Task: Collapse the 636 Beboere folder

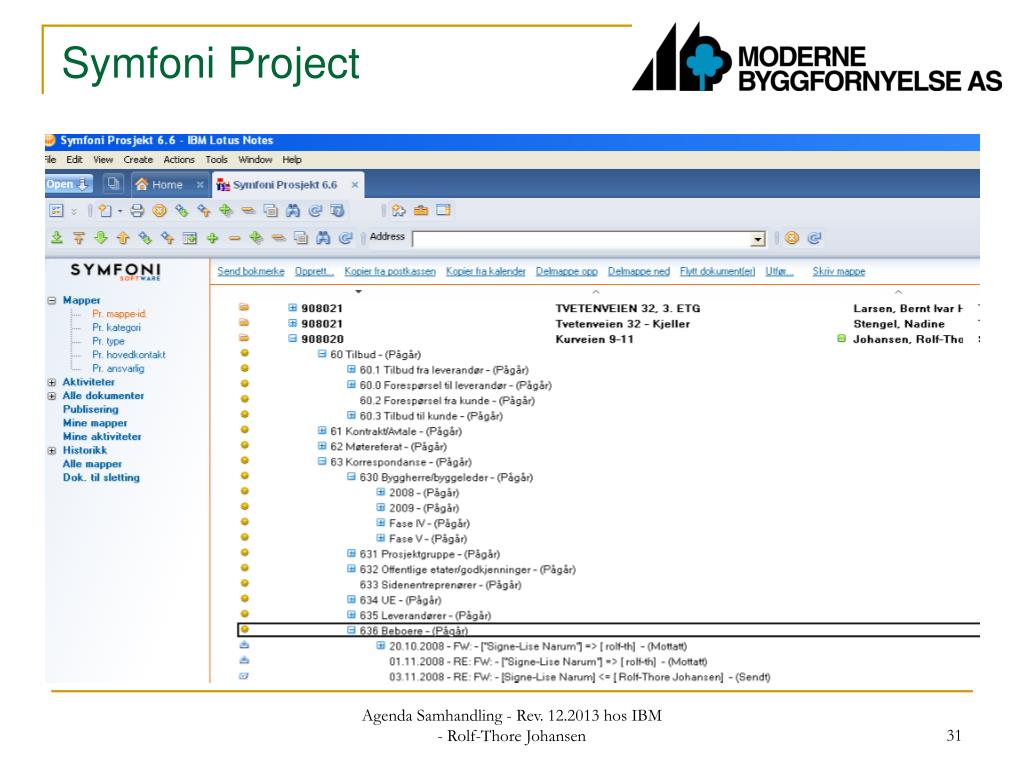Action: point(351,630)
